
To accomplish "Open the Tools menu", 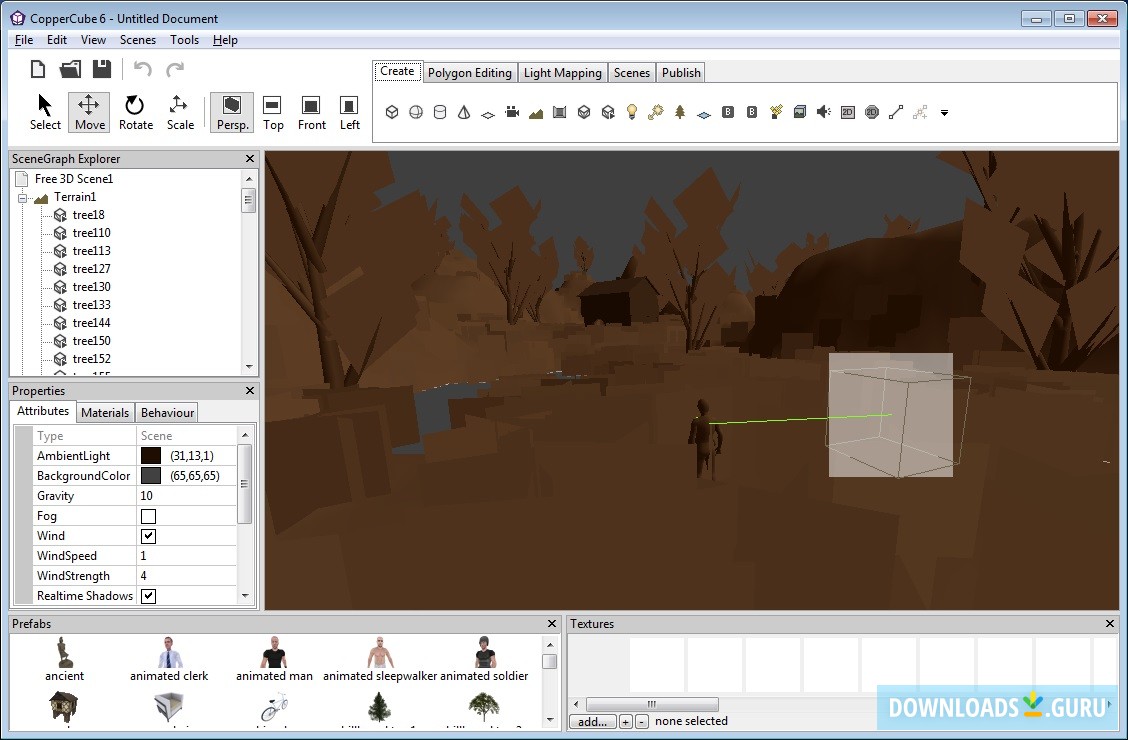I will click(184, 40).
